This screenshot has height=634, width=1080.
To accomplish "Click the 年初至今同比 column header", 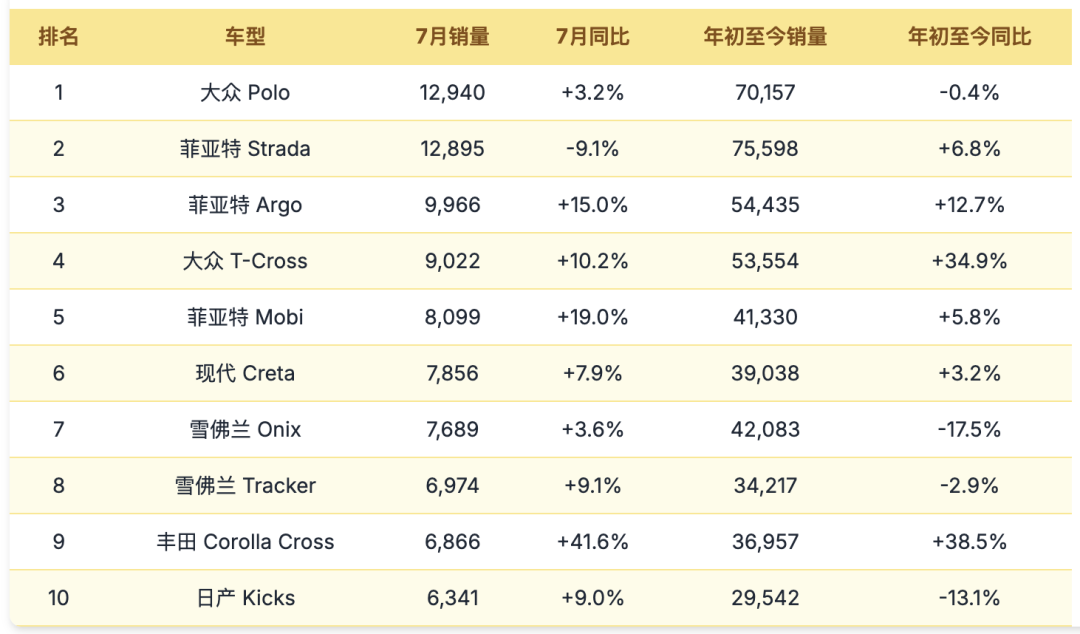I will tap(969, 37).
